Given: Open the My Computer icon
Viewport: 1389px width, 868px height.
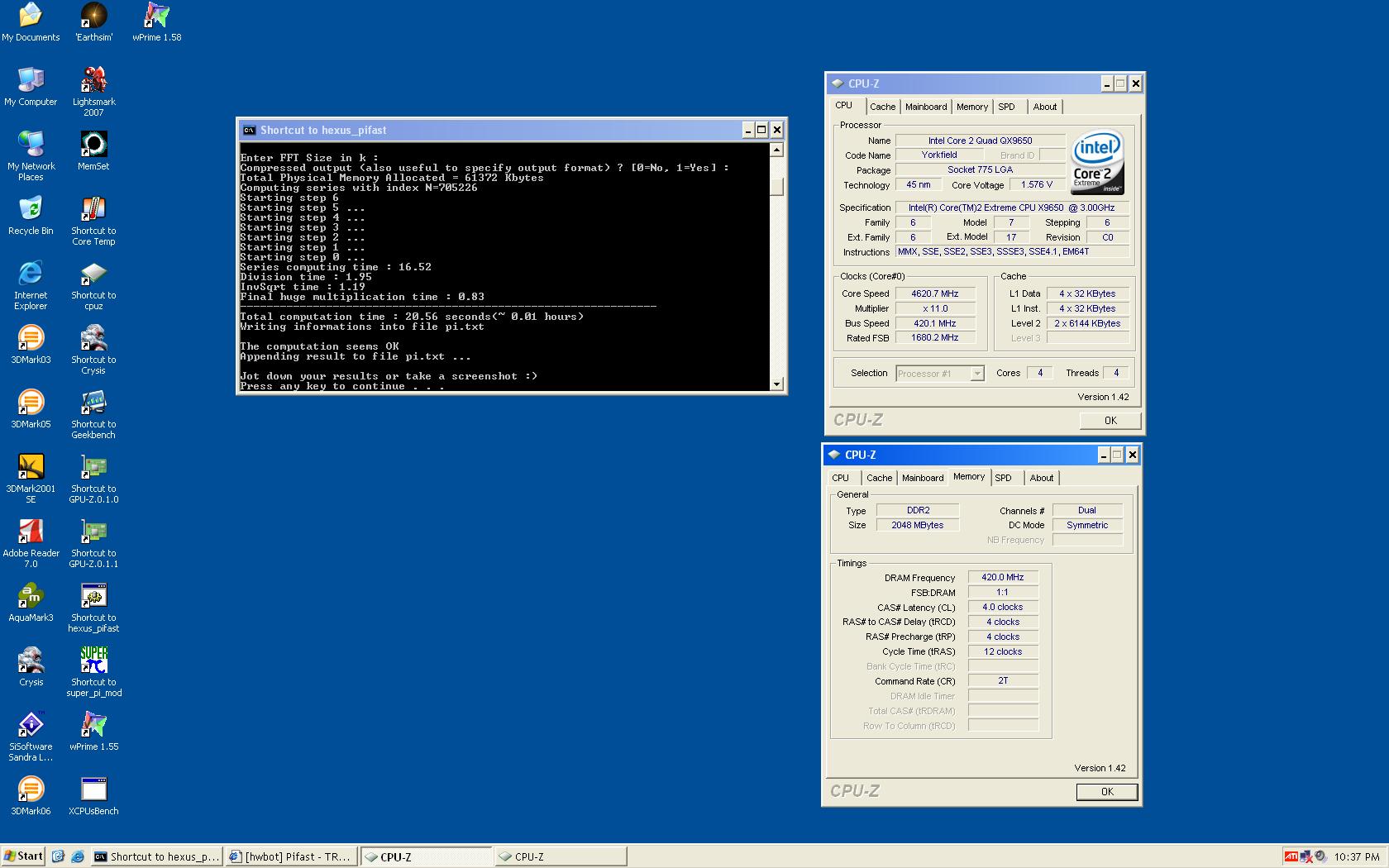Looking at the screenshot, I should pos(31,87).
